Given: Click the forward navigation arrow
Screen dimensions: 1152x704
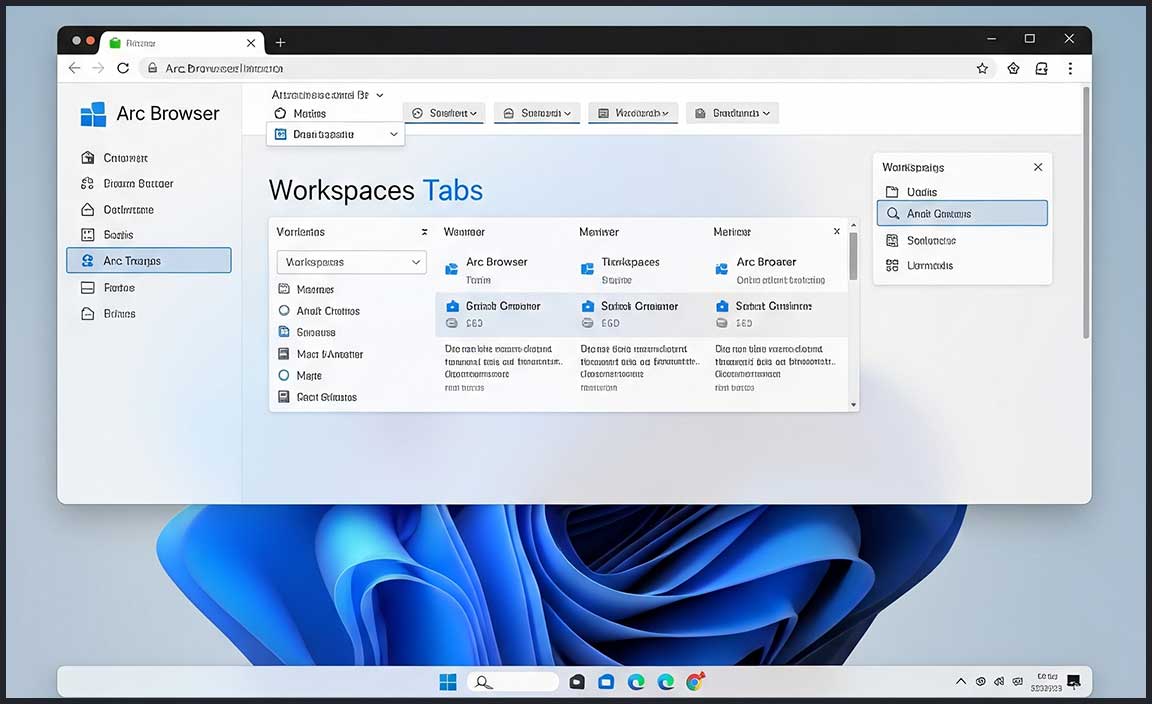Looking at the screenshot, I should pyautogui.click(x=98, y=68).
